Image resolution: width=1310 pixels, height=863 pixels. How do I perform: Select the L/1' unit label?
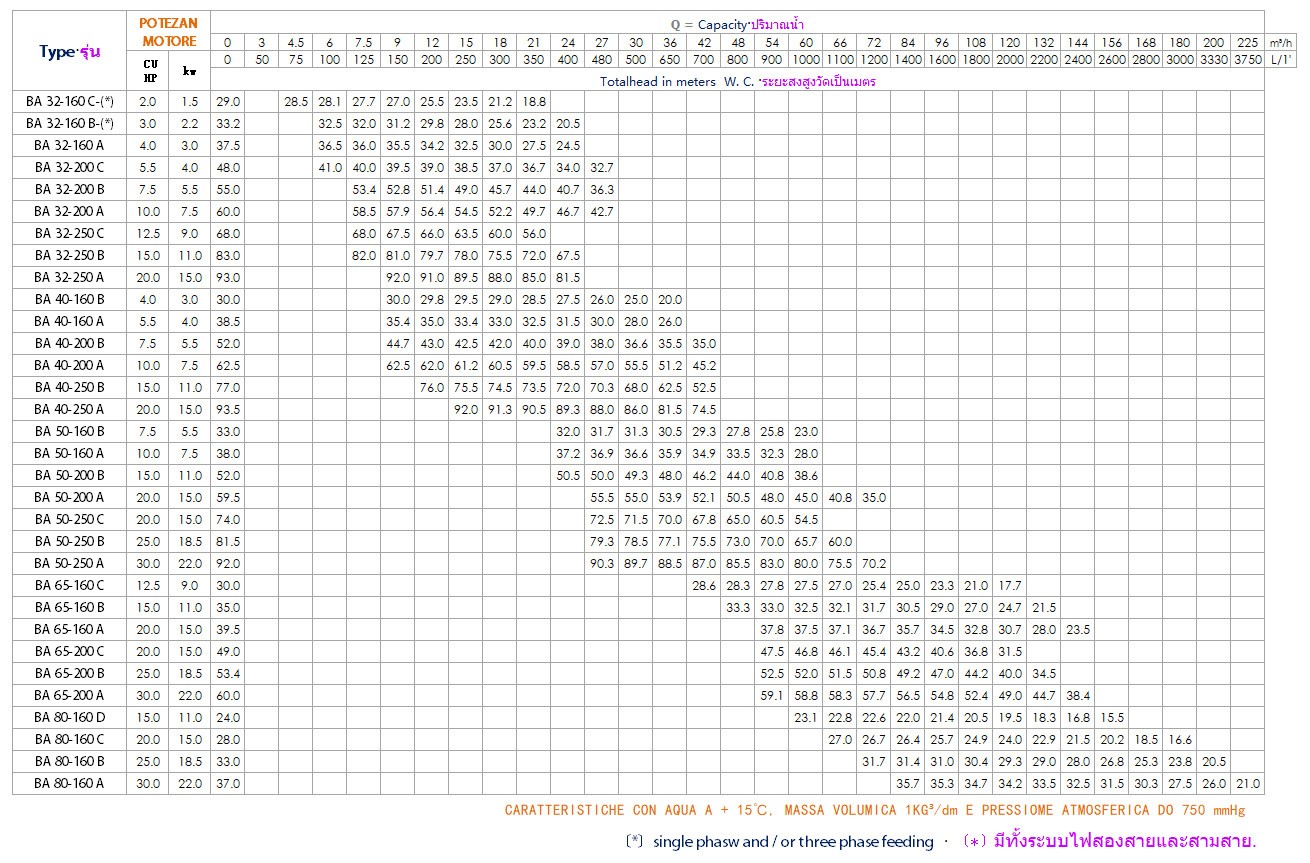(1279, 60)
